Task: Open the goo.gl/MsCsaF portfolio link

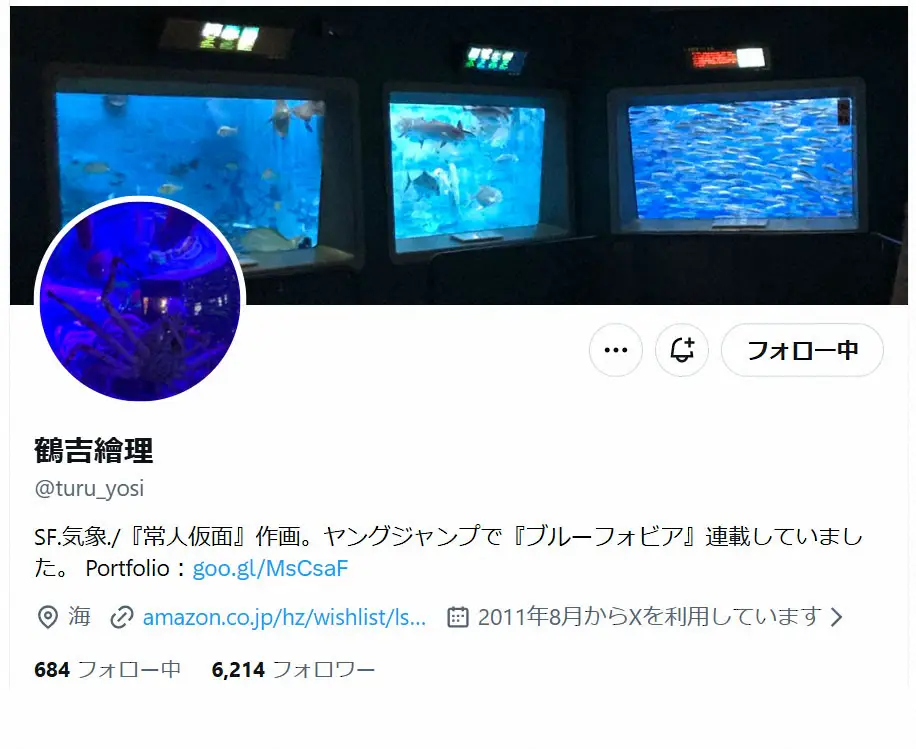Action: [x=270, y=568]
